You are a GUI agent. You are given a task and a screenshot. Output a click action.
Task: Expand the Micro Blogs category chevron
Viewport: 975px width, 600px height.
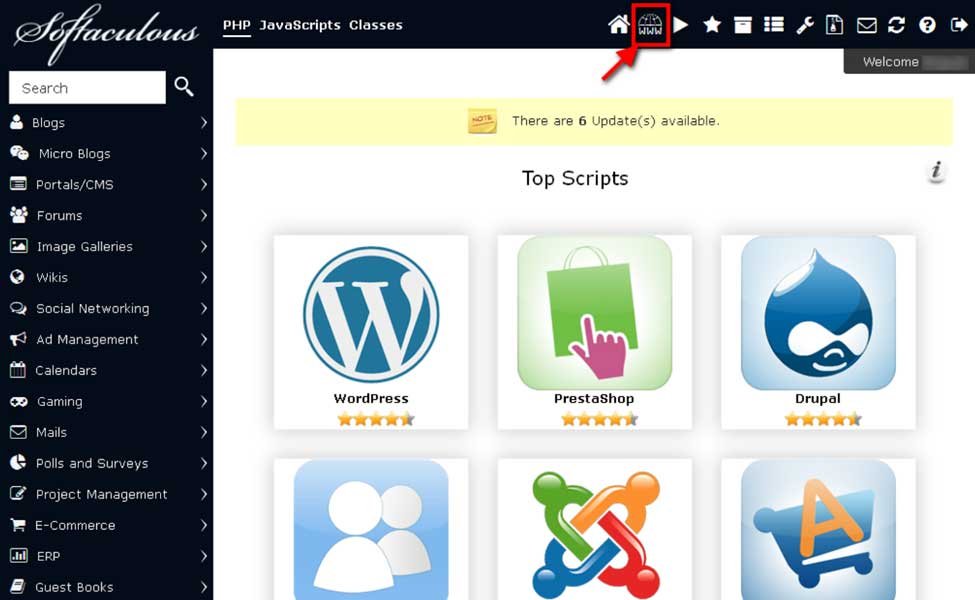click(204, 154)
